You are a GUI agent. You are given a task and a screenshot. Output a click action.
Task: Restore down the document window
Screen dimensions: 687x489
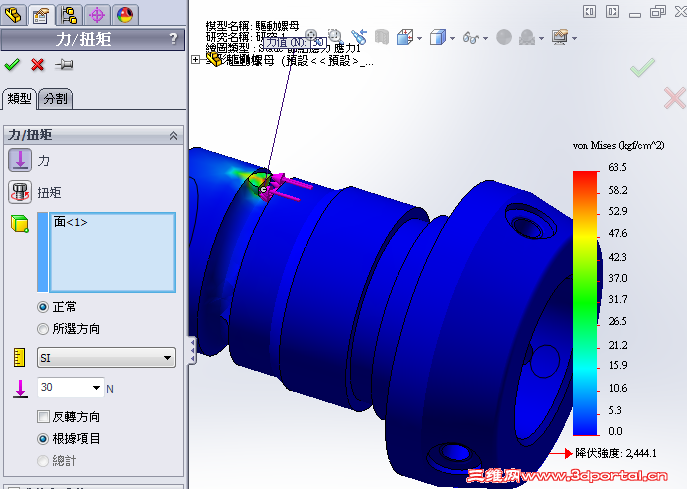[658, 11]
